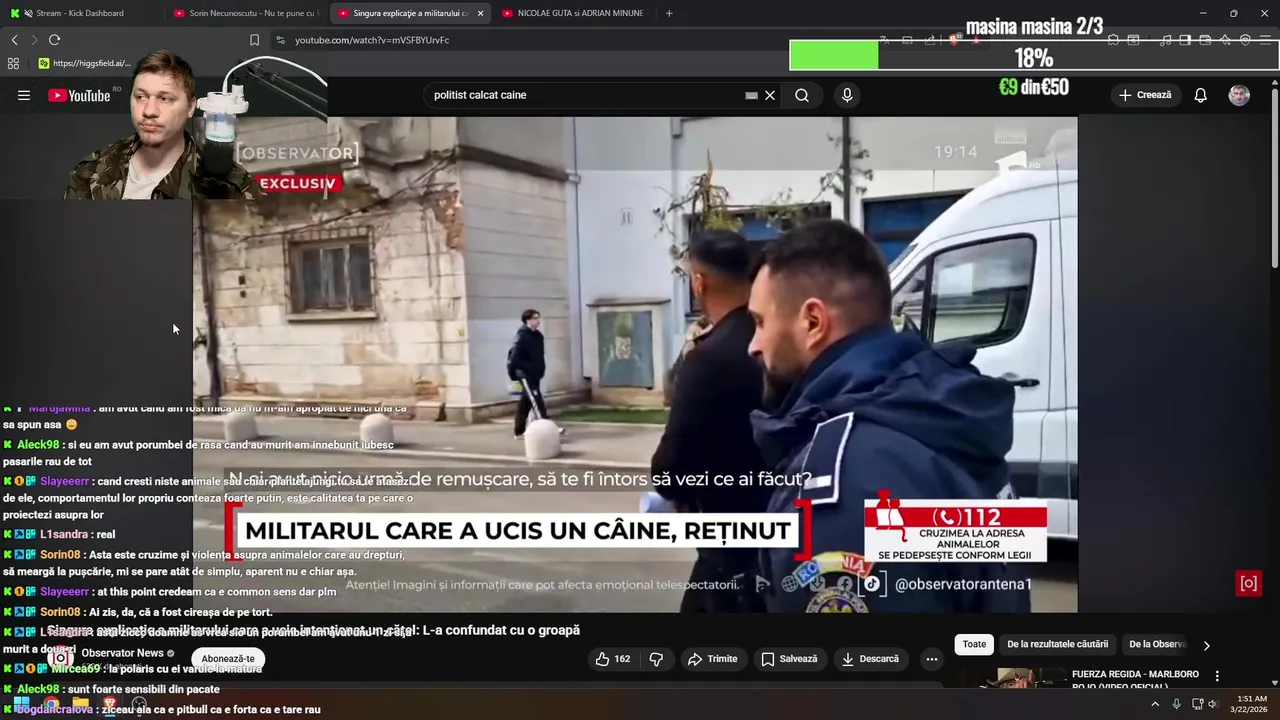The height and width of the screenshot is (720, 1280).
Task: Open the higgsfield.ai bookmark
Action: pos(84,63)
